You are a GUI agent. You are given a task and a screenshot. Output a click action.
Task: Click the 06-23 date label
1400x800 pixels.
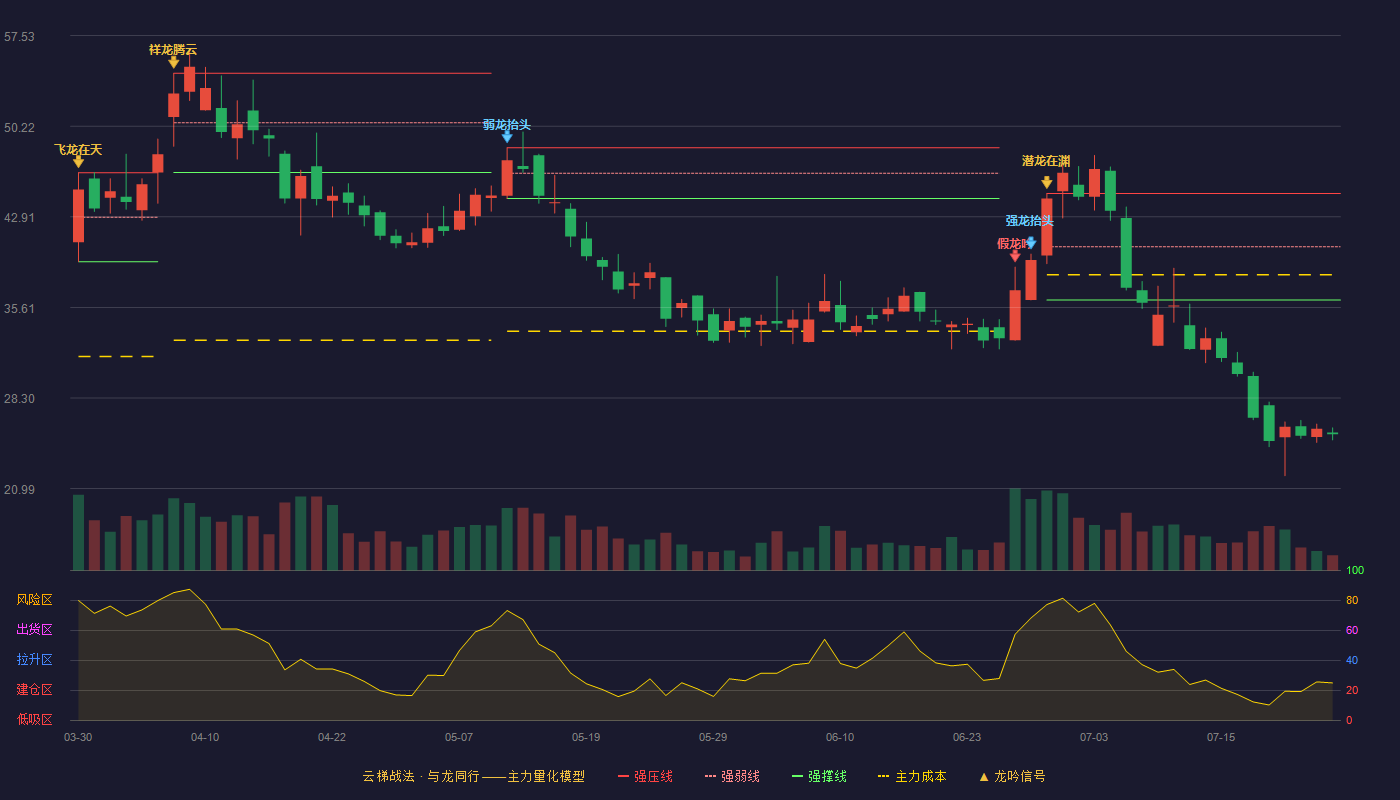(967, 737)
